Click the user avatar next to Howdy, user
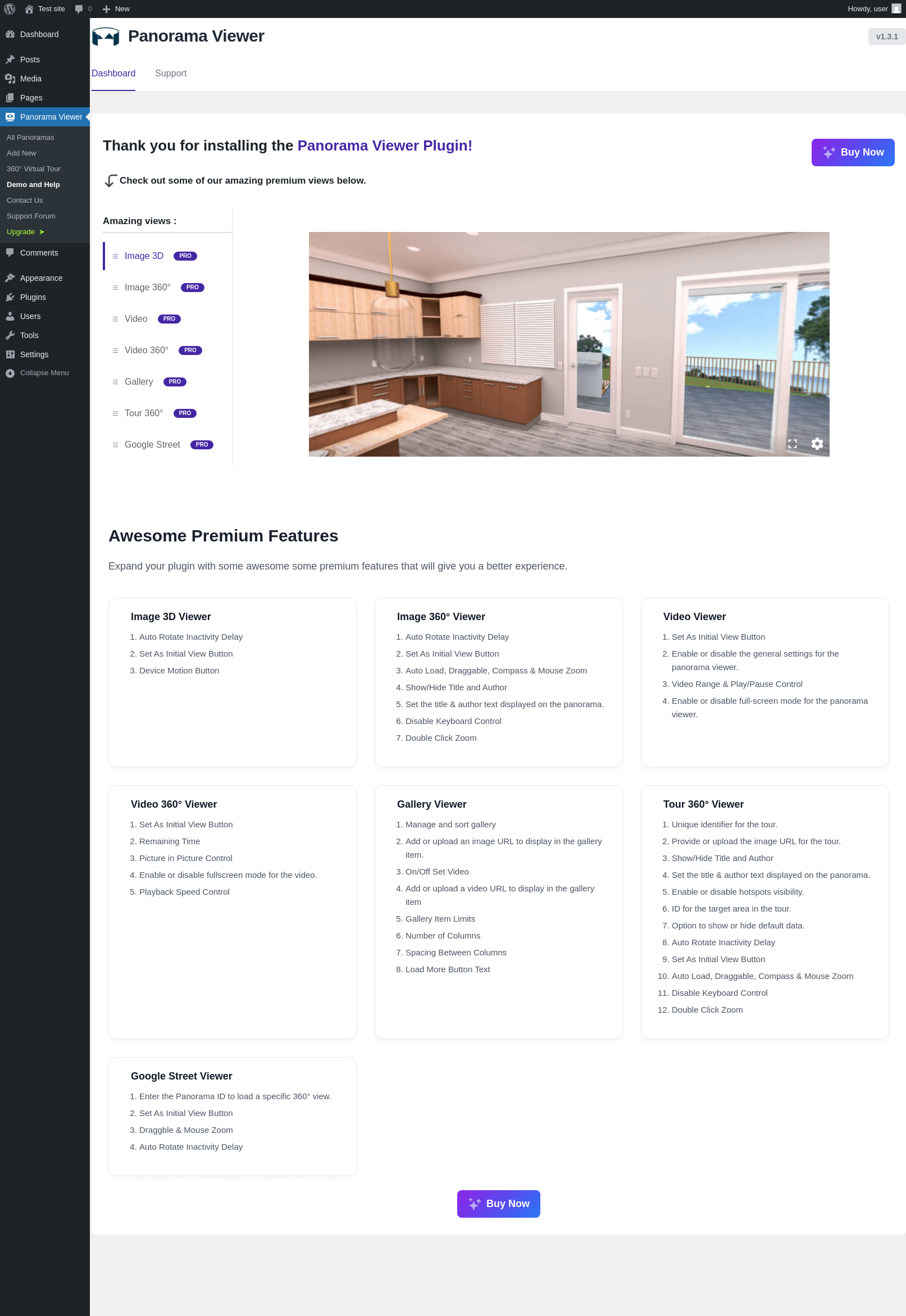This screenshot has height=1316, width=906. point(896,8)
